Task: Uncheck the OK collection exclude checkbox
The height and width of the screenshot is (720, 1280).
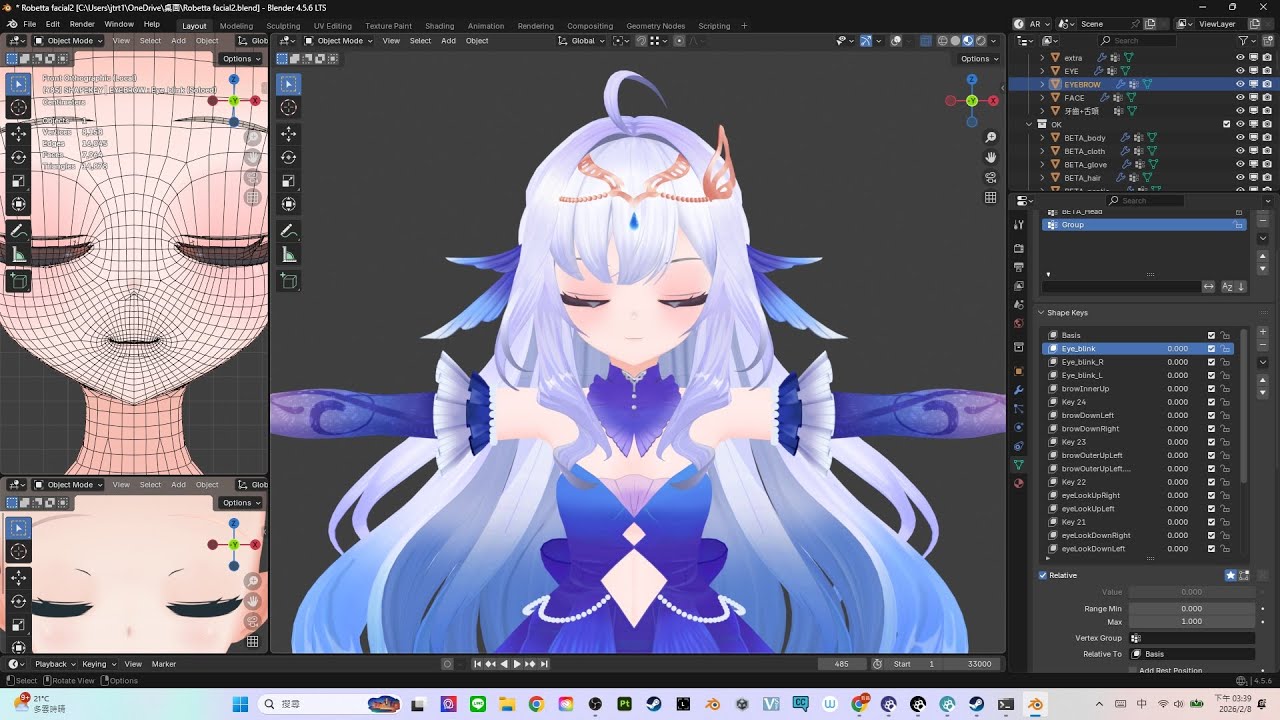Action: (x=1227, y=124)
